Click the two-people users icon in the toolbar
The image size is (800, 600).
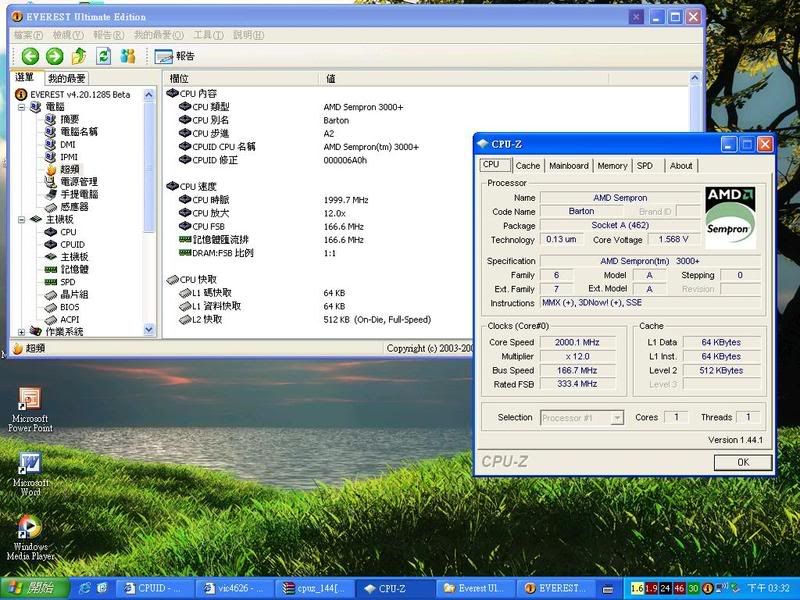click(128, 56)
